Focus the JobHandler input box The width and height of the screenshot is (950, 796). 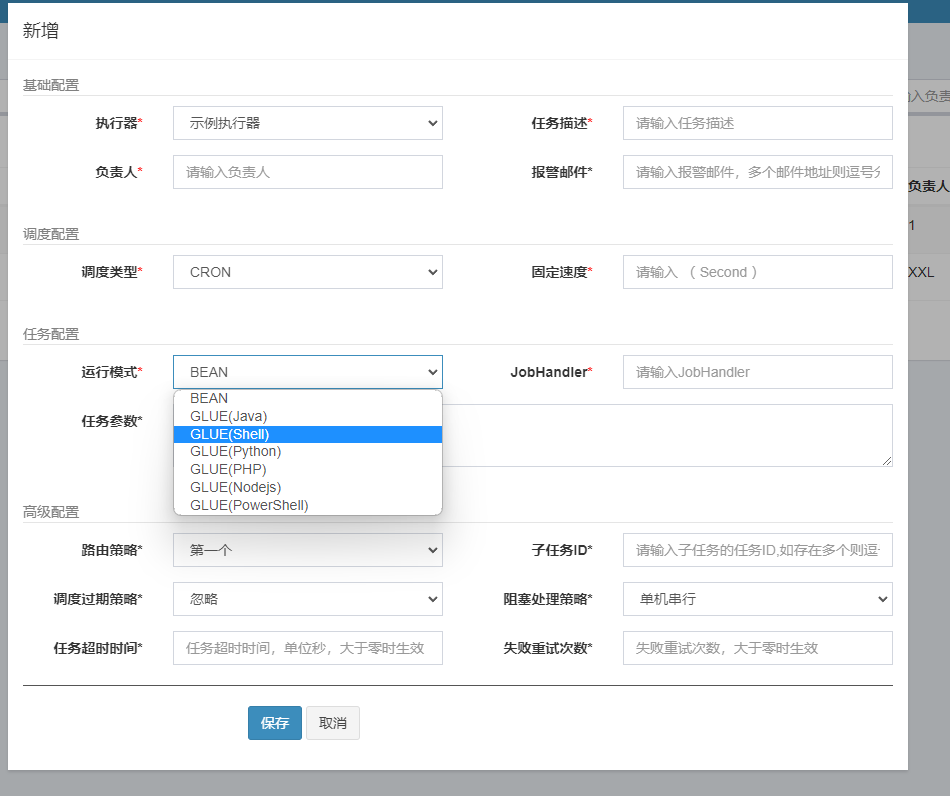pyautogui.click(x=757, y=372)
